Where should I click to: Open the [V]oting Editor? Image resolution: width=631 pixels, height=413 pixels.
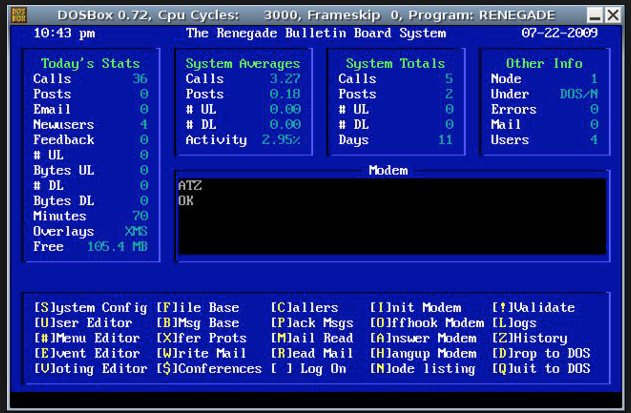click(91, 369)
